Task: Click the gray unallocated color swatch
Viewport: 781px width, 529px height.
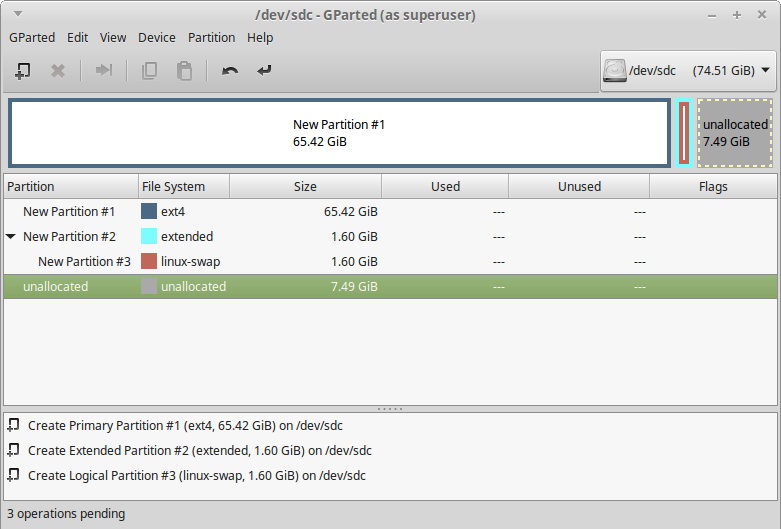Action: click(x=149, y=286)
